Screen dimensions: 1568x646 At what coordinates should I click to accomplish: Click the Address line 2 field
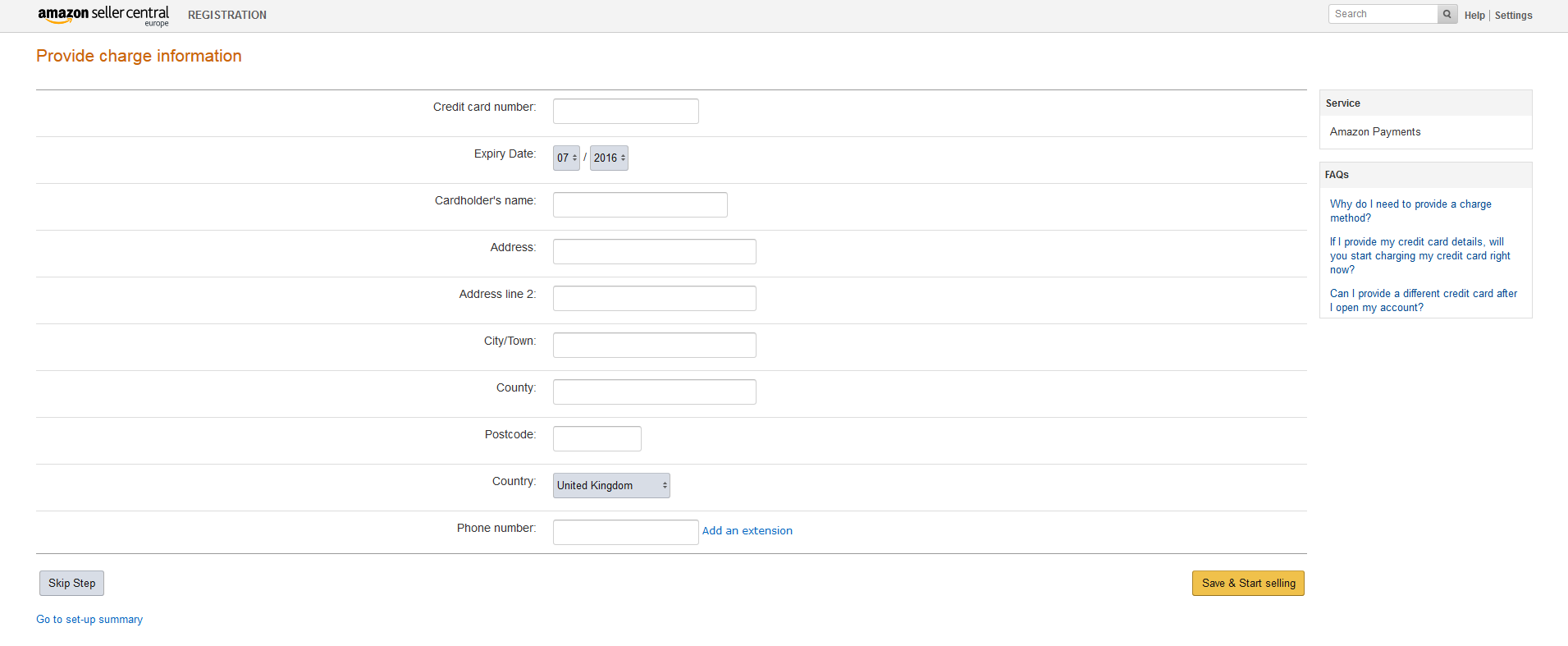(x=654, y=298)
